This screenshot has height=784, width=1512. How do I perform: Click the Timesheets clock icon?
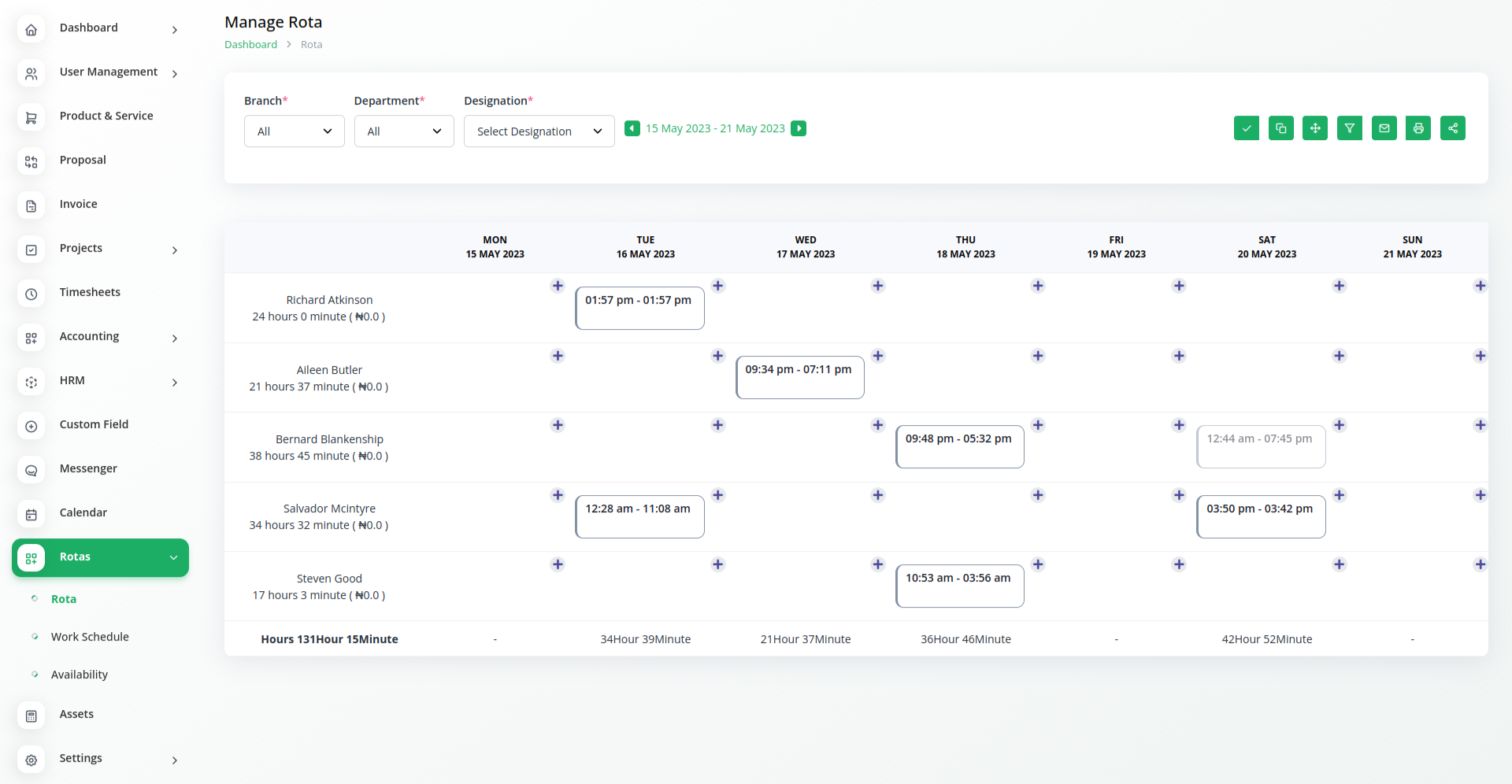31,294
